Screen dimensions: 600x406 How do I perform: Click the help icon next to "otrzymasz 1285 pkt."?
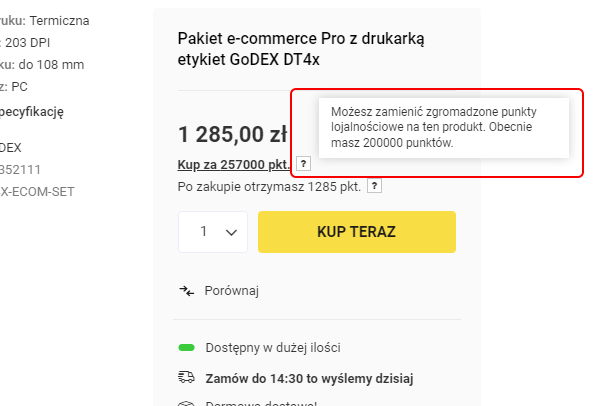pos(374,186)
